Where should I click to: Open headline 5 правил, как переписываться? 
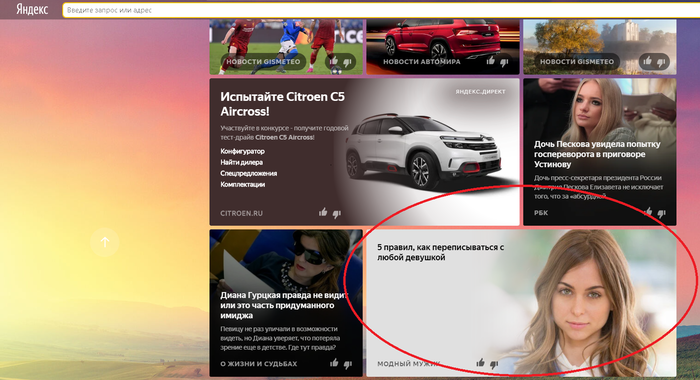[x=441, y=252]
